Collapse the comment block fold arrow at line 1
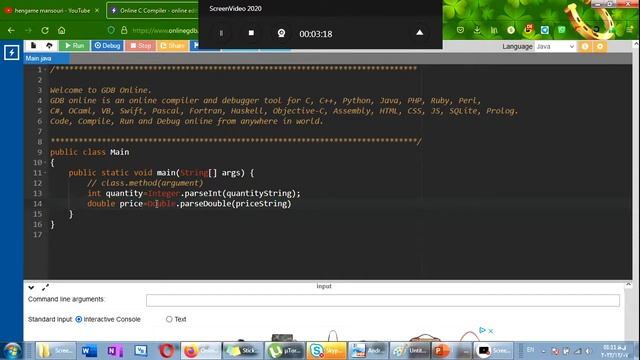Viewport: 640px width, 360px height. coord(45,70)
